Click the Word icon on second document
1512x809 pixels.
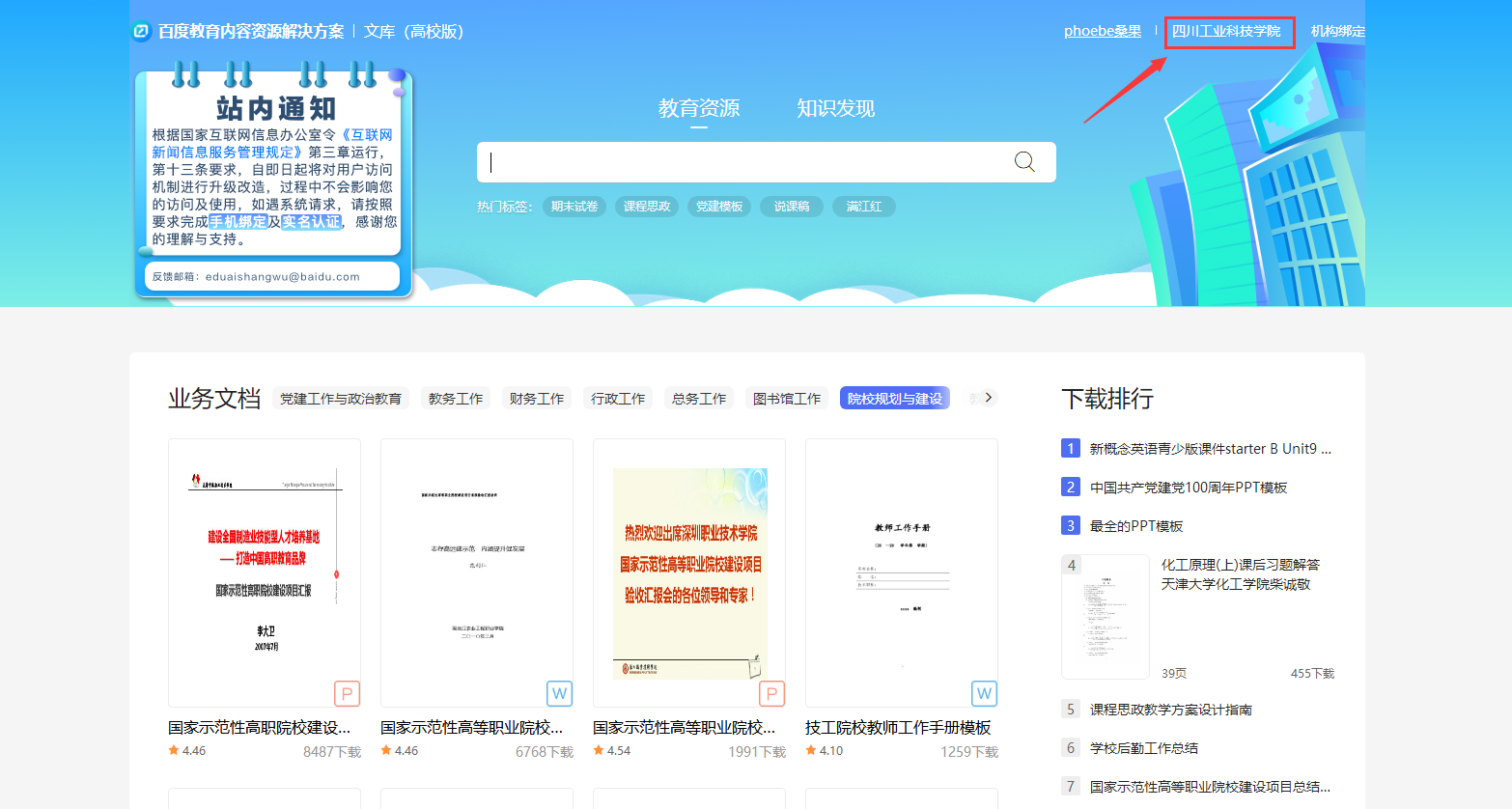coord(559,693)
